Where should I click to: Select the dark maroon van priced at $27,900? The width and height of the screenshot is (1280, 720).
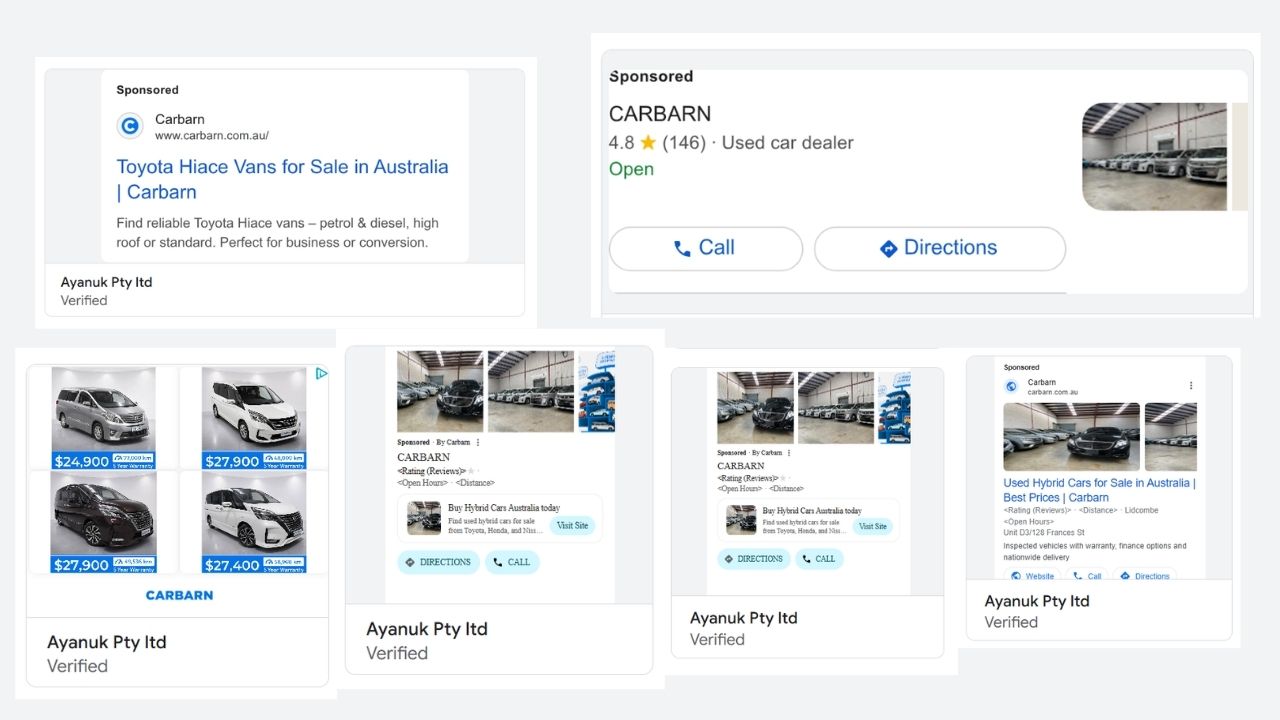(104, 522)
